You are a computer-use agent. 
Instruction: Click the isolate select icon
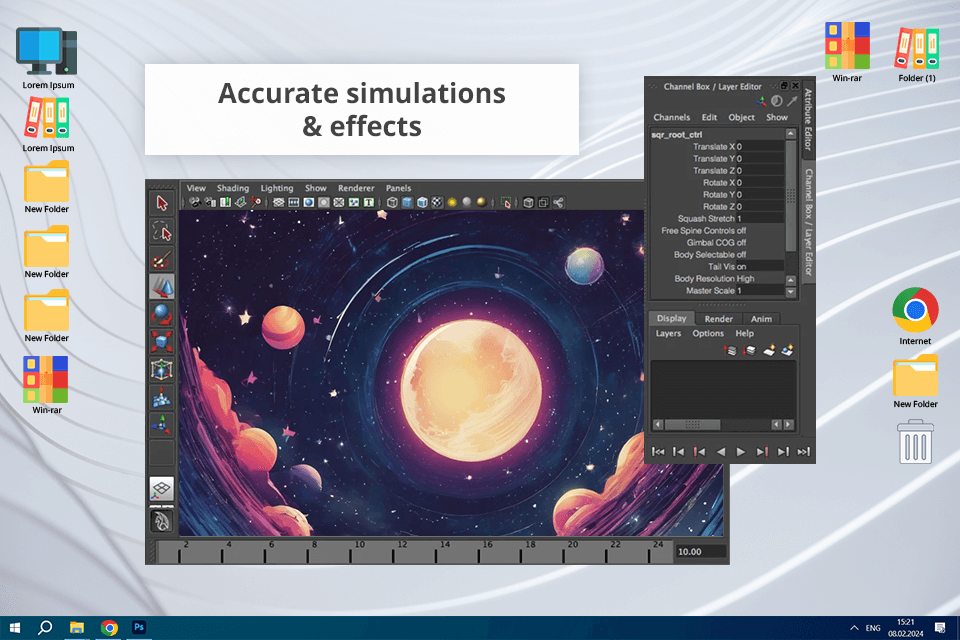pos(506,202)
